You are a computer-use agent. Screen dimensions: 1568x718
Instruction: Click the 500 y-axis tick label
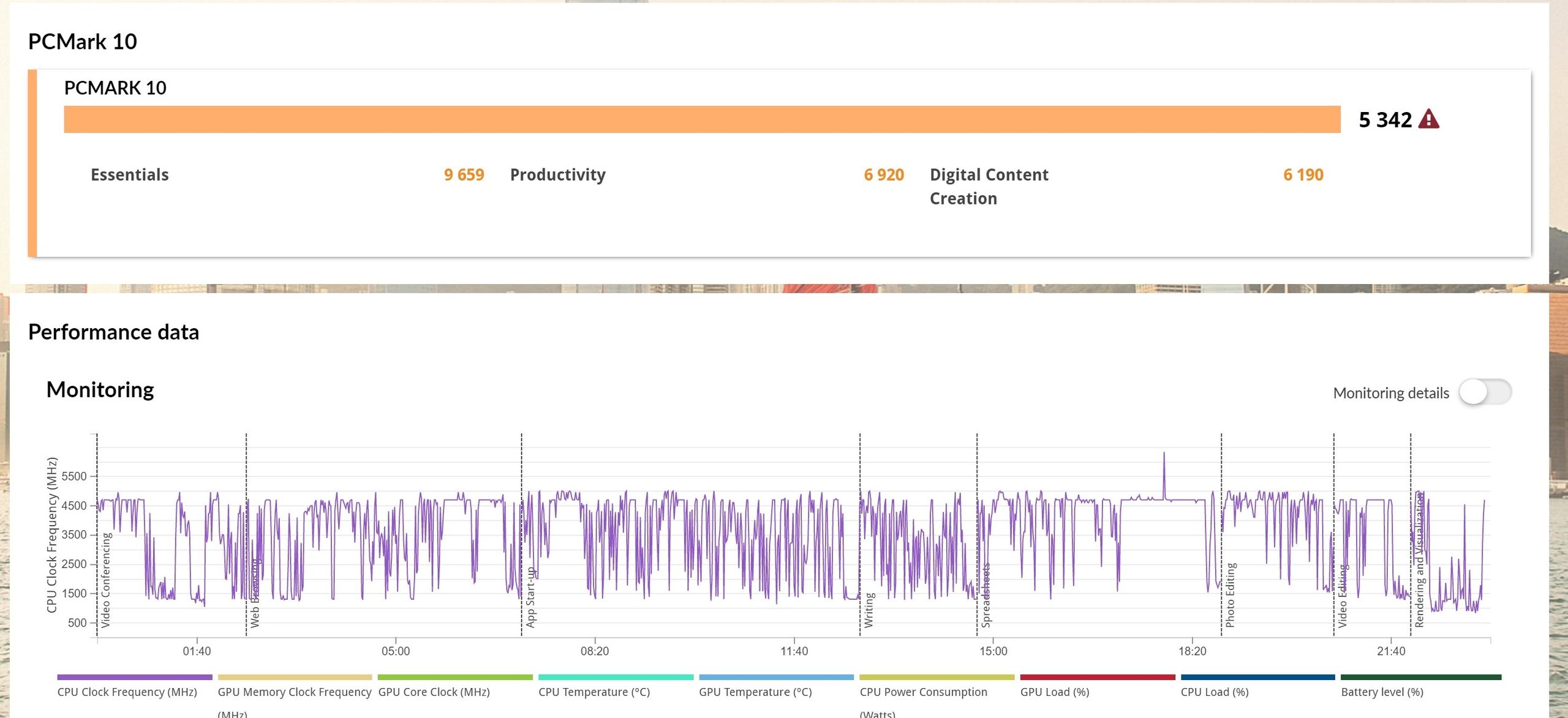(77, 623)
